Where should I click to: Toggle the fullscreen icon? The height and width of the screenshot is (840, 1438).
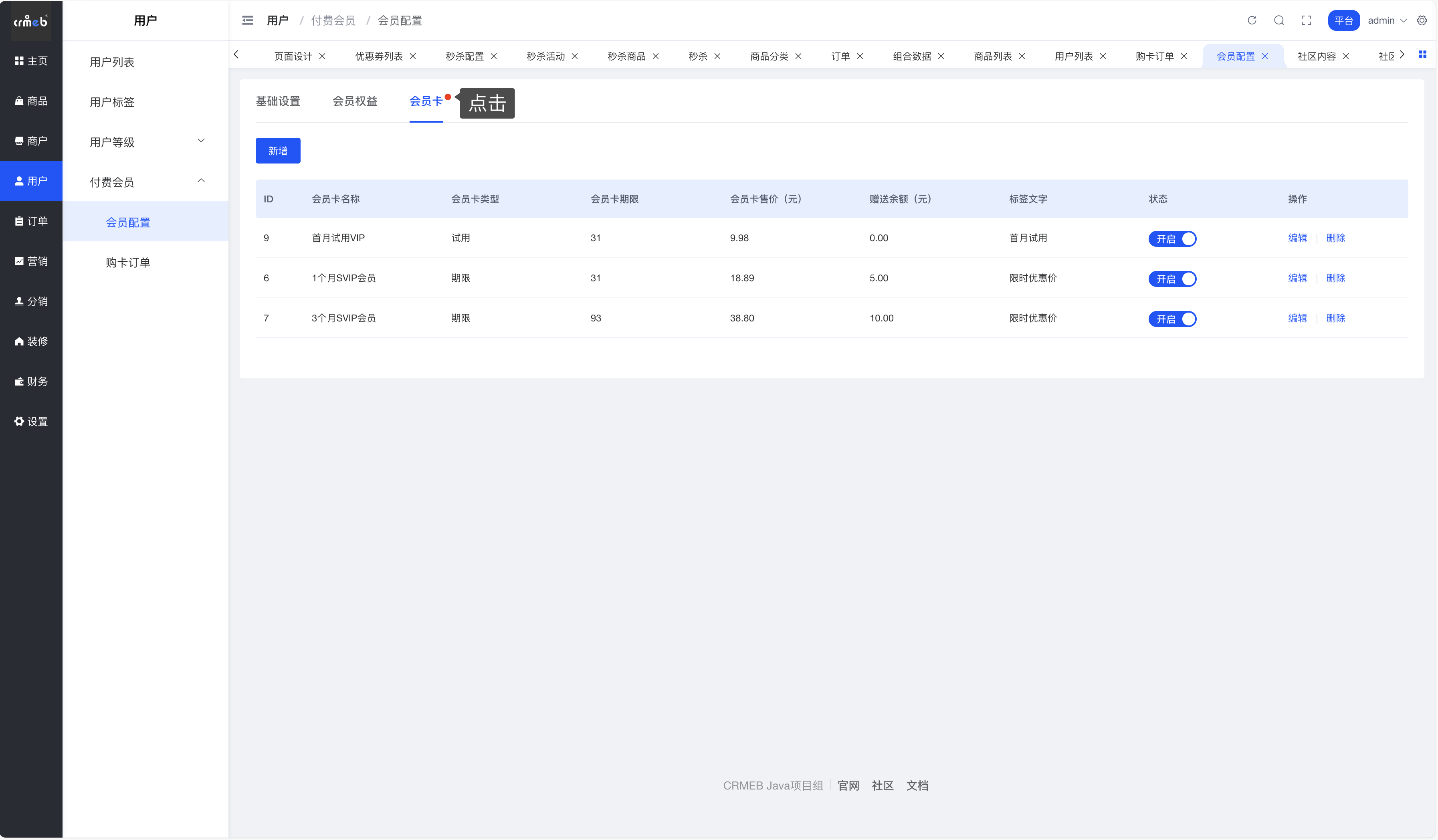point(1306,20)
